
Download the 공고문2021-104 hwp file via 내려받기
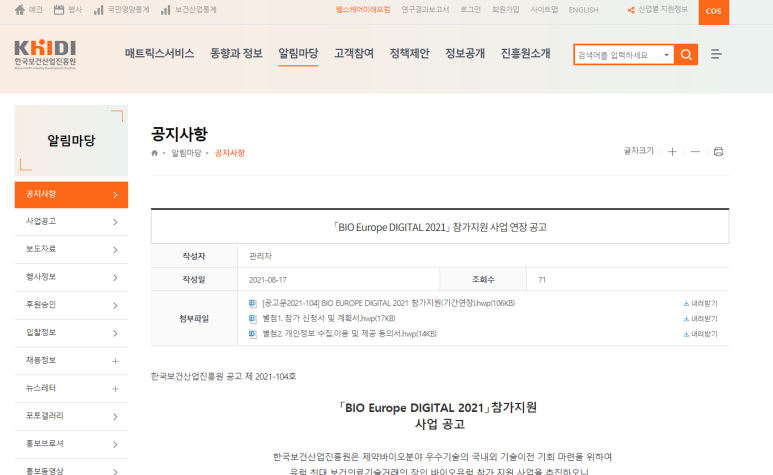tap(701, 304)
